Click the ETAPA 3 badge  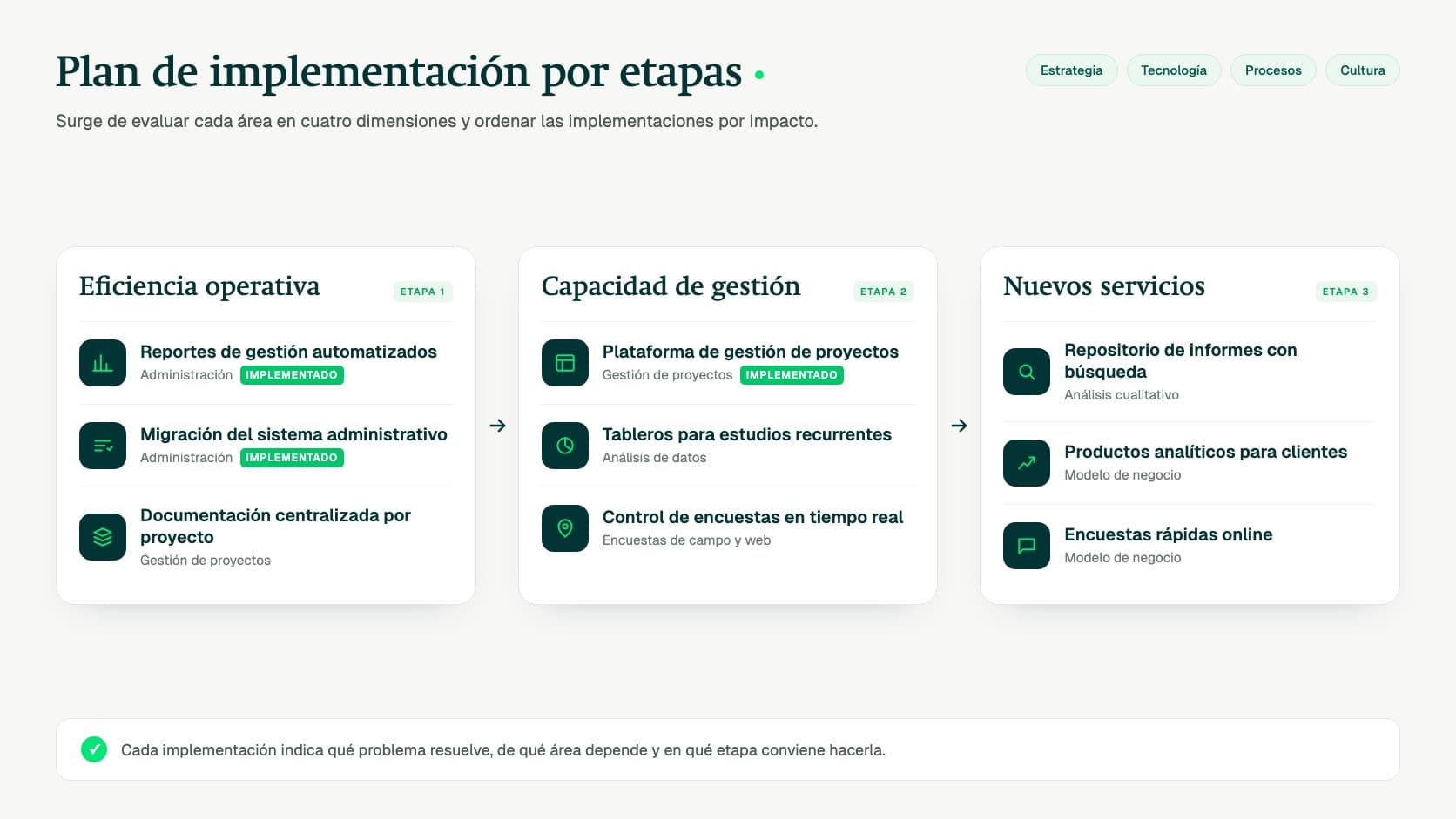coord(1345,292)
